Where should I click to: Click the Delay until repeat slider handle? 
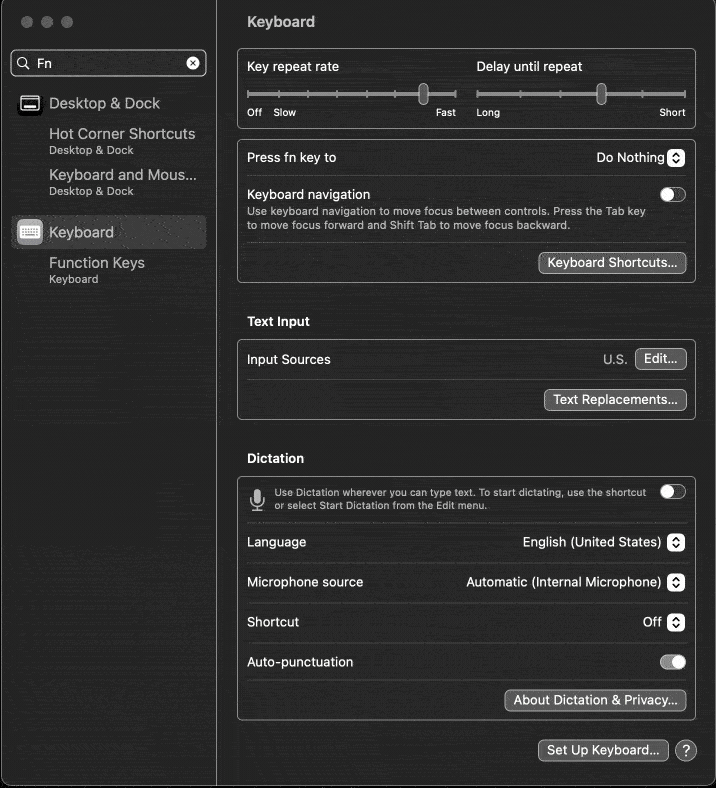coord(601,94)
